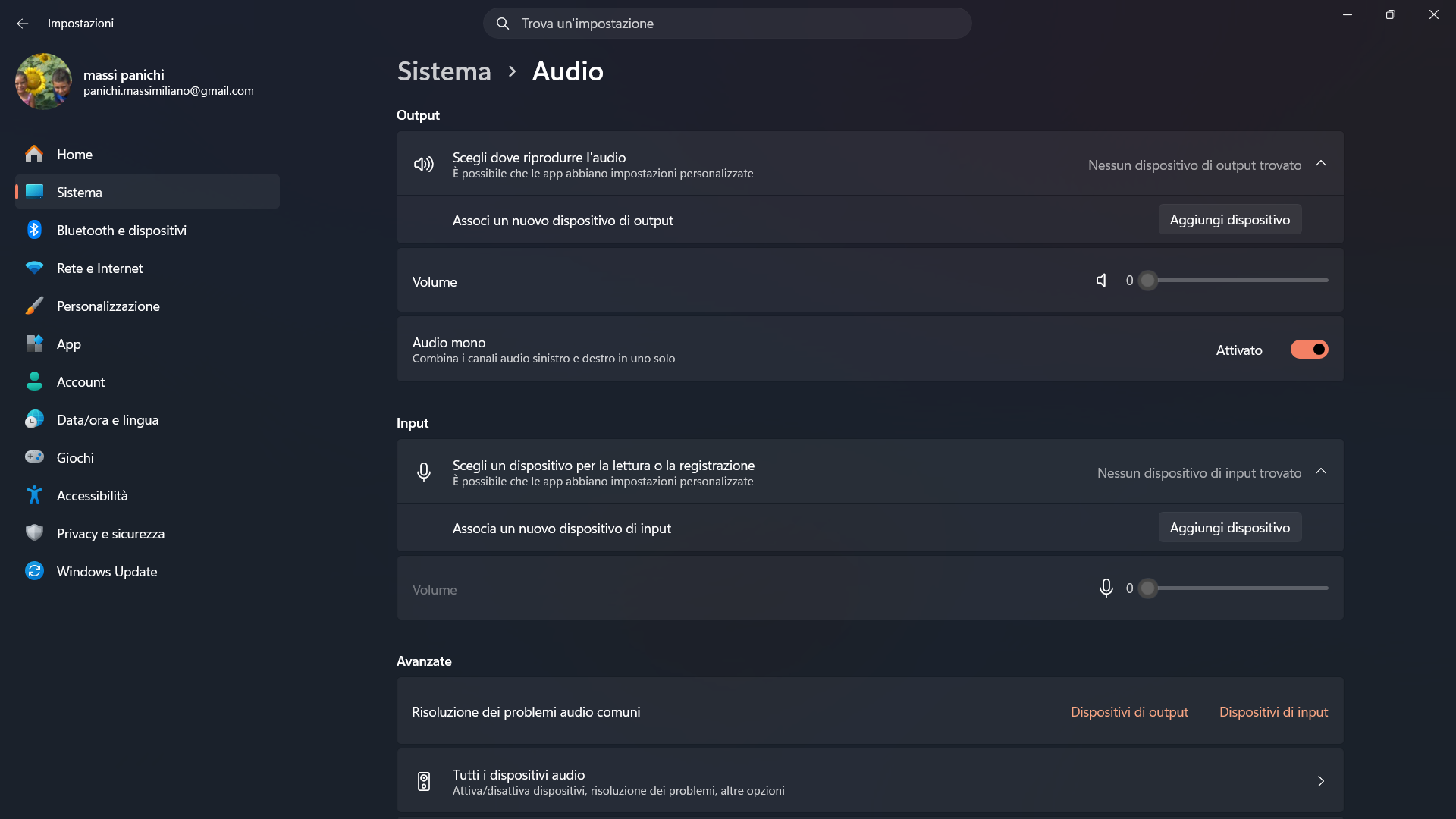Click the Home house icon in the sidebar
This screenshot has width=1456, height=819.
click(x=34, y=154)
